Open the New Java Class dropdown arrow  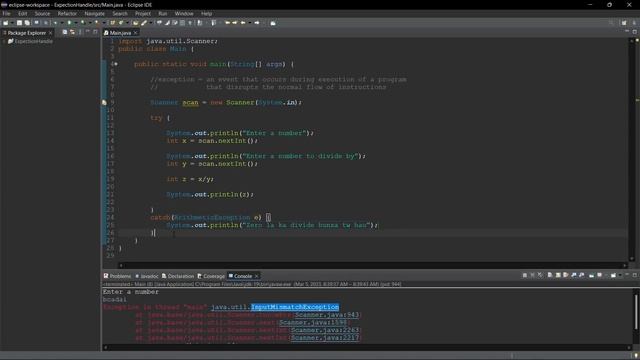127,23
